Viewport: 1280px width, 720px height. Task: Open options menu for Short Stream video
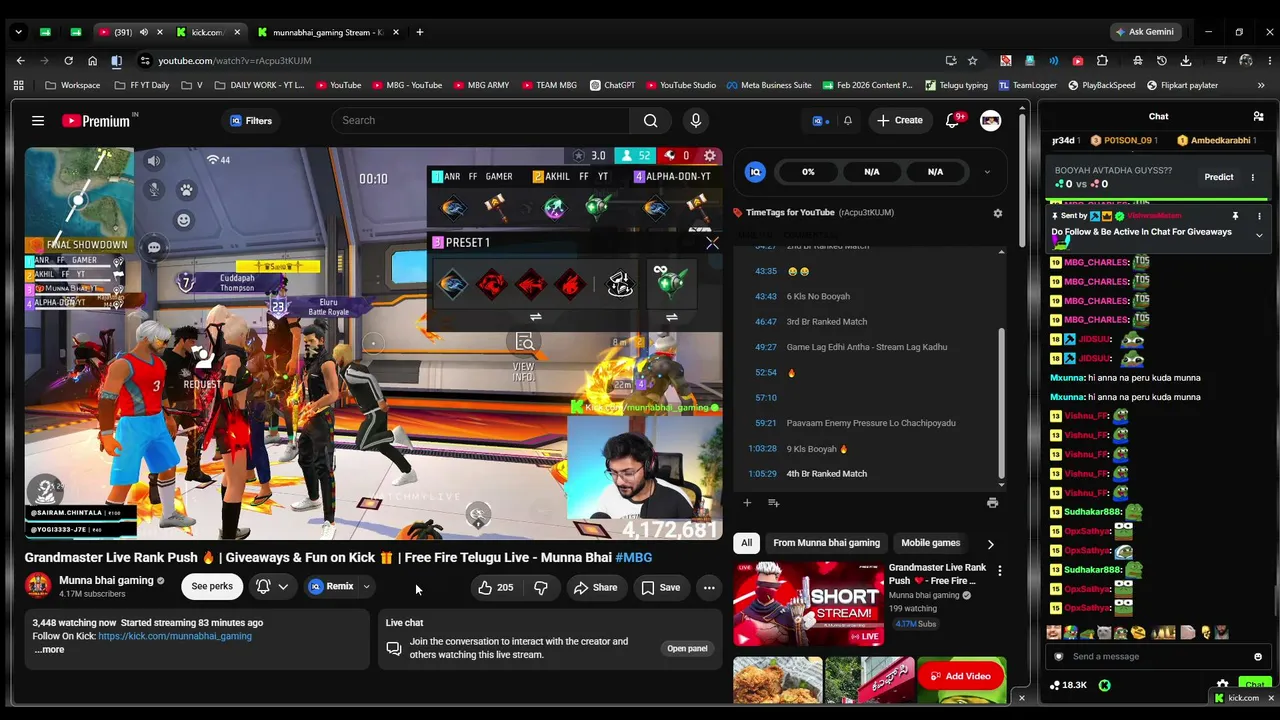click(x=999, y=571)
